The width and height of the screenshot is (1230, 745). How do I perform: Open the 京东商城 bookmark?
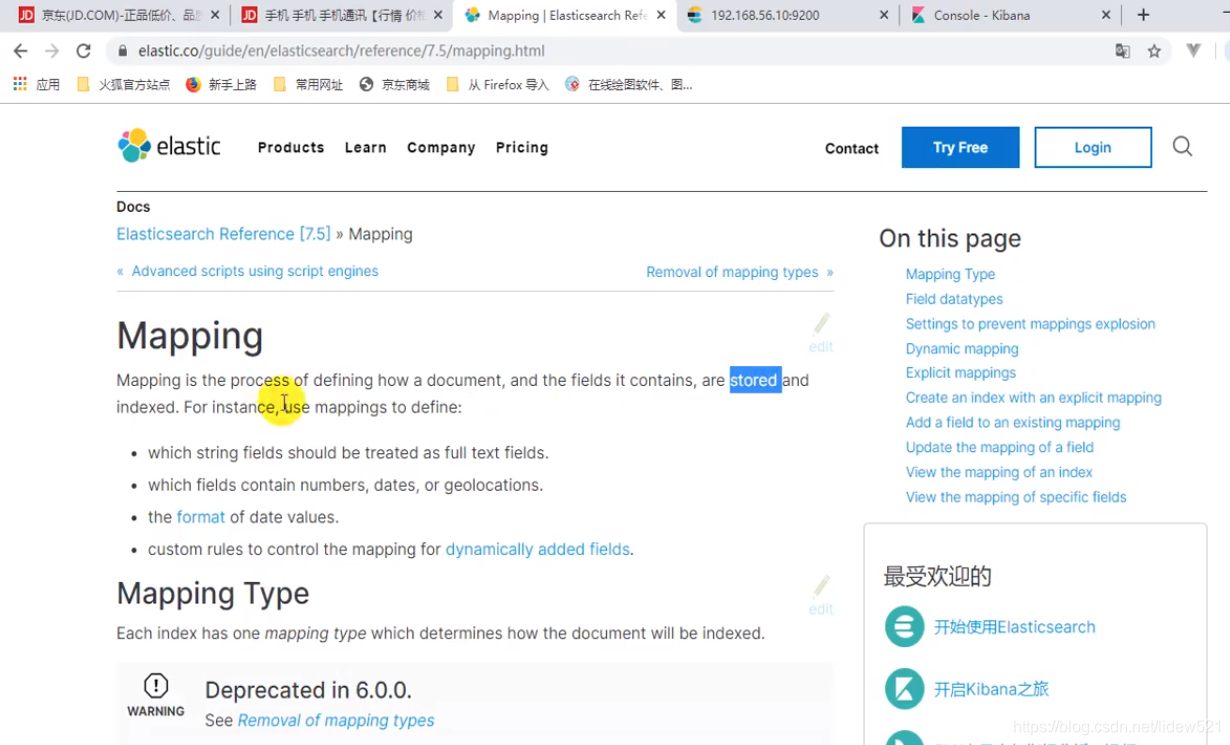click(394, 85)
